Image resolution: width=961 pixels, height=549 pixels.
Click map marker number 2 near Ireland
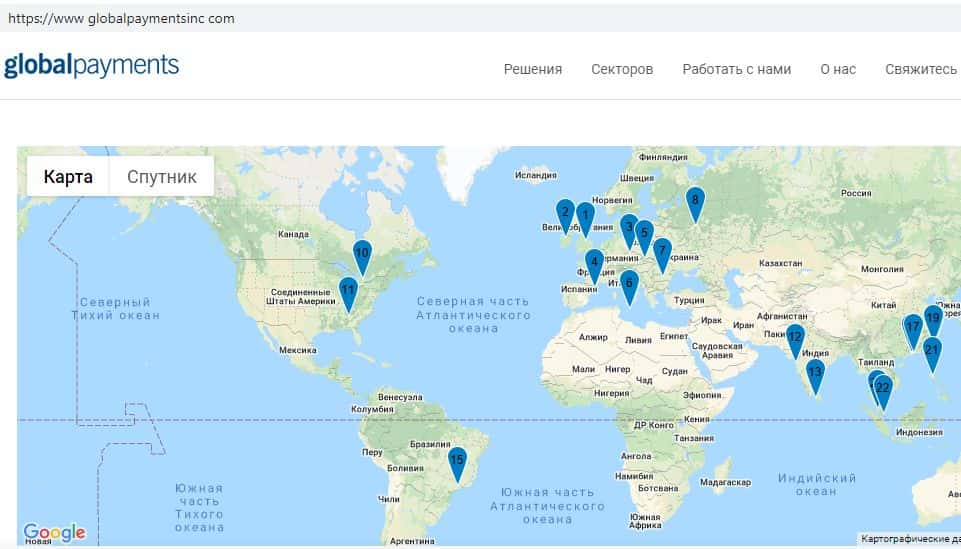(565, 212)
